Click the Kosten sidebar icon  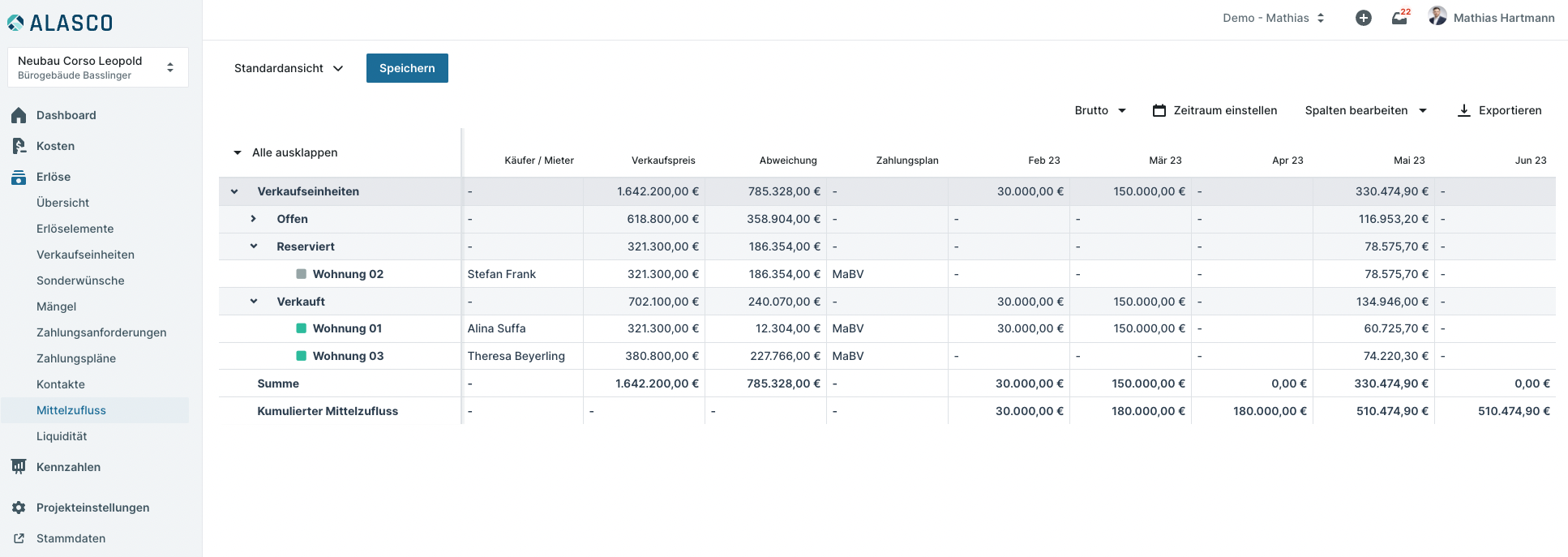click(x=19, y=146)
